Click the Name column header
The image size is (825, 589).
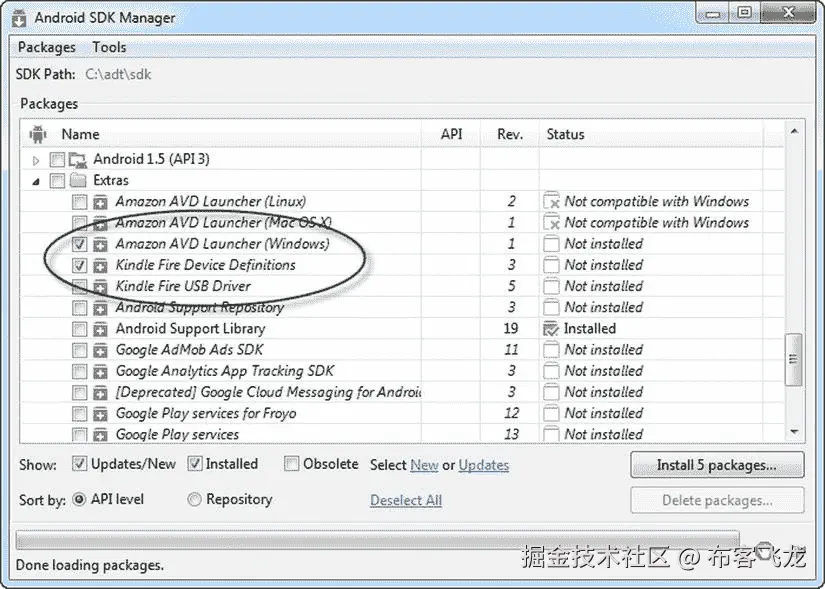(x=81, y=135)
